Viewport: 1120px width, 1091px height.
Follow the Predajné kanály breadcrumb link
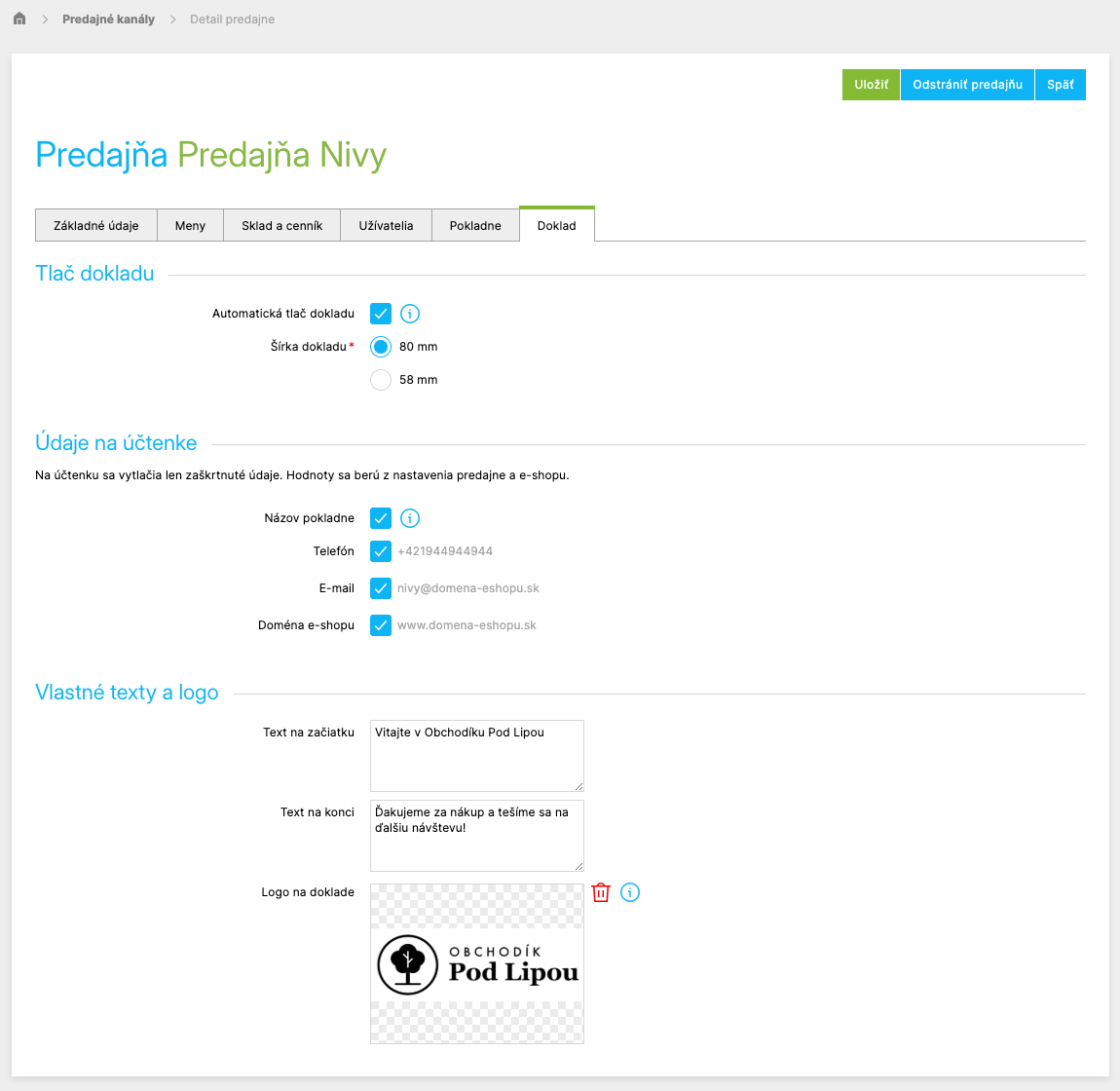click(108, 19)
